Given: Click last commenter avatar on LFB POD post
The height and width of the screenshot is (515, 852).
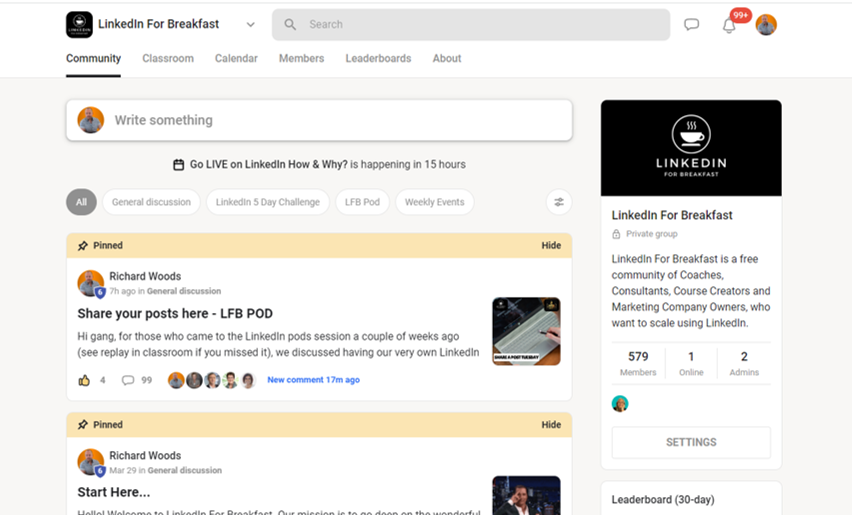Looking at the screenshot, I should coord(248,380).
